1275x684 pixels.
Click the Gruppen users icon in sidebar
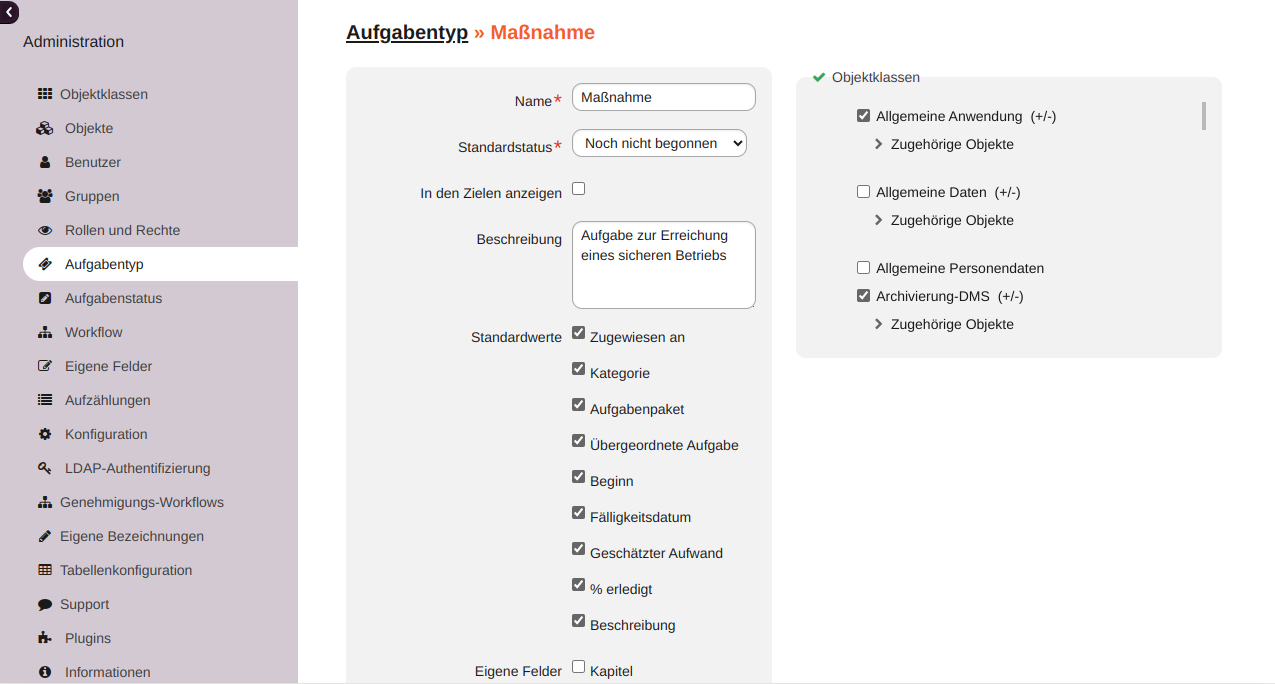(x=44, y=195)
